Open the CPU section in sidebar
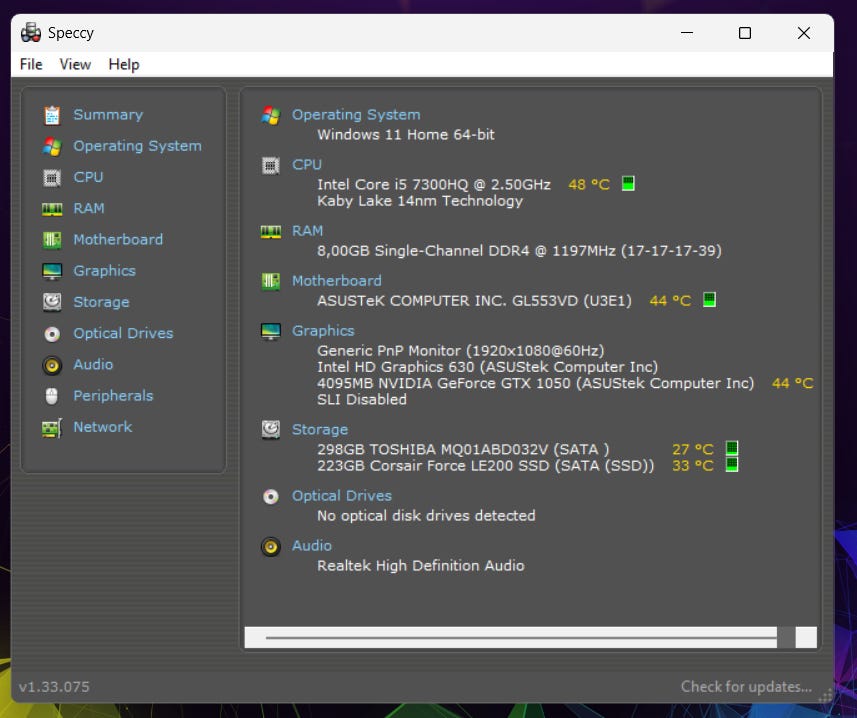This screenshot has height=718, width=857. coord(89,177)
